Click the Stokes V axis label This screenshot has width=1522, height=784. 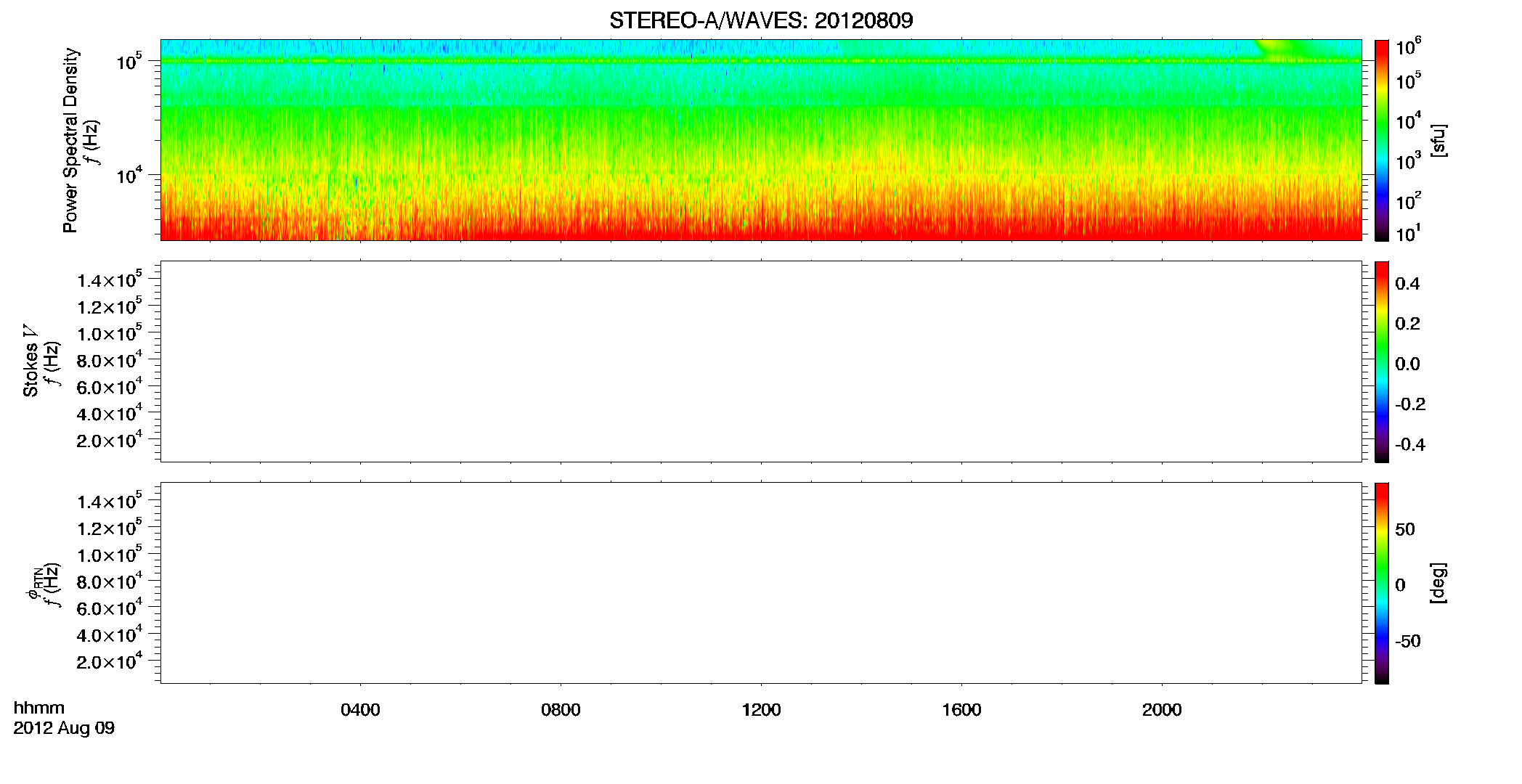click(x=31, y=360)
